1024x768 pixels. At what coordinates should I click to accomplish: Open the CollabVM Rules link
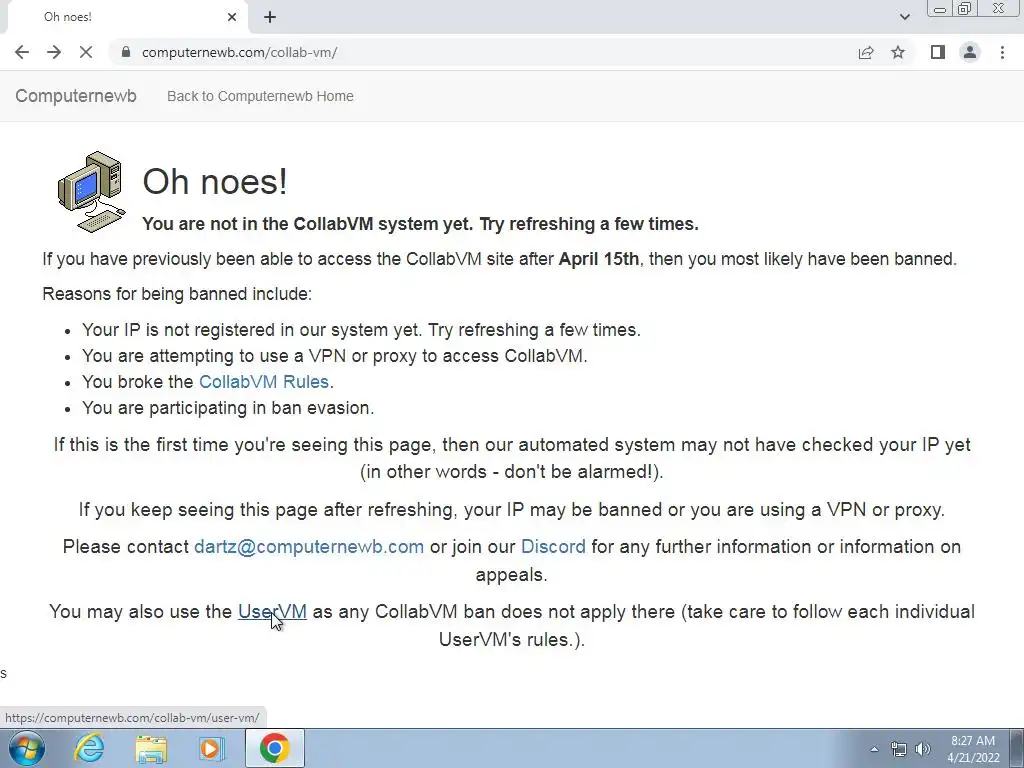pos(264,382)
